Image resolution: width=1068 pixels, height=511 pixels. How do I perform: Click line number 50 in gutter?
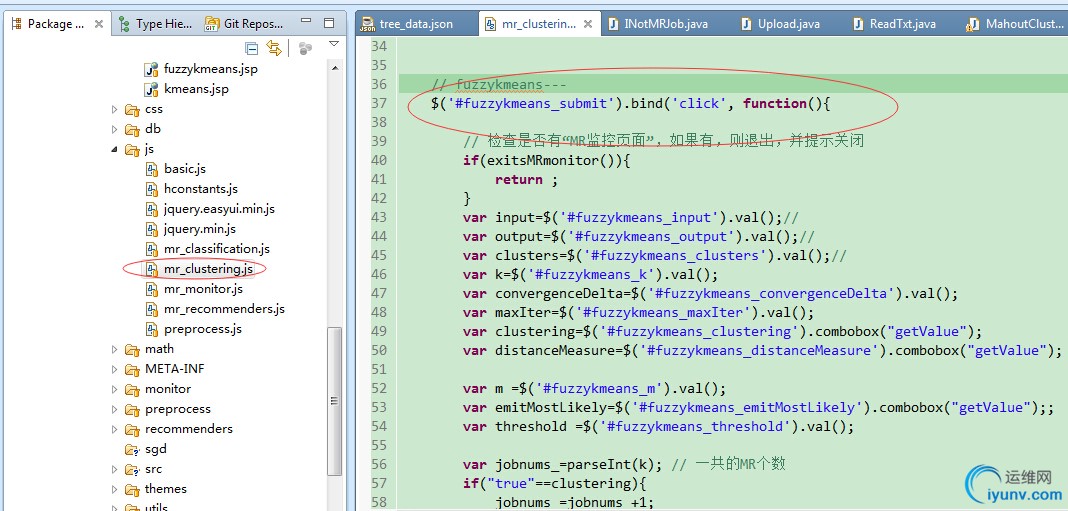[x=378, y=350]
